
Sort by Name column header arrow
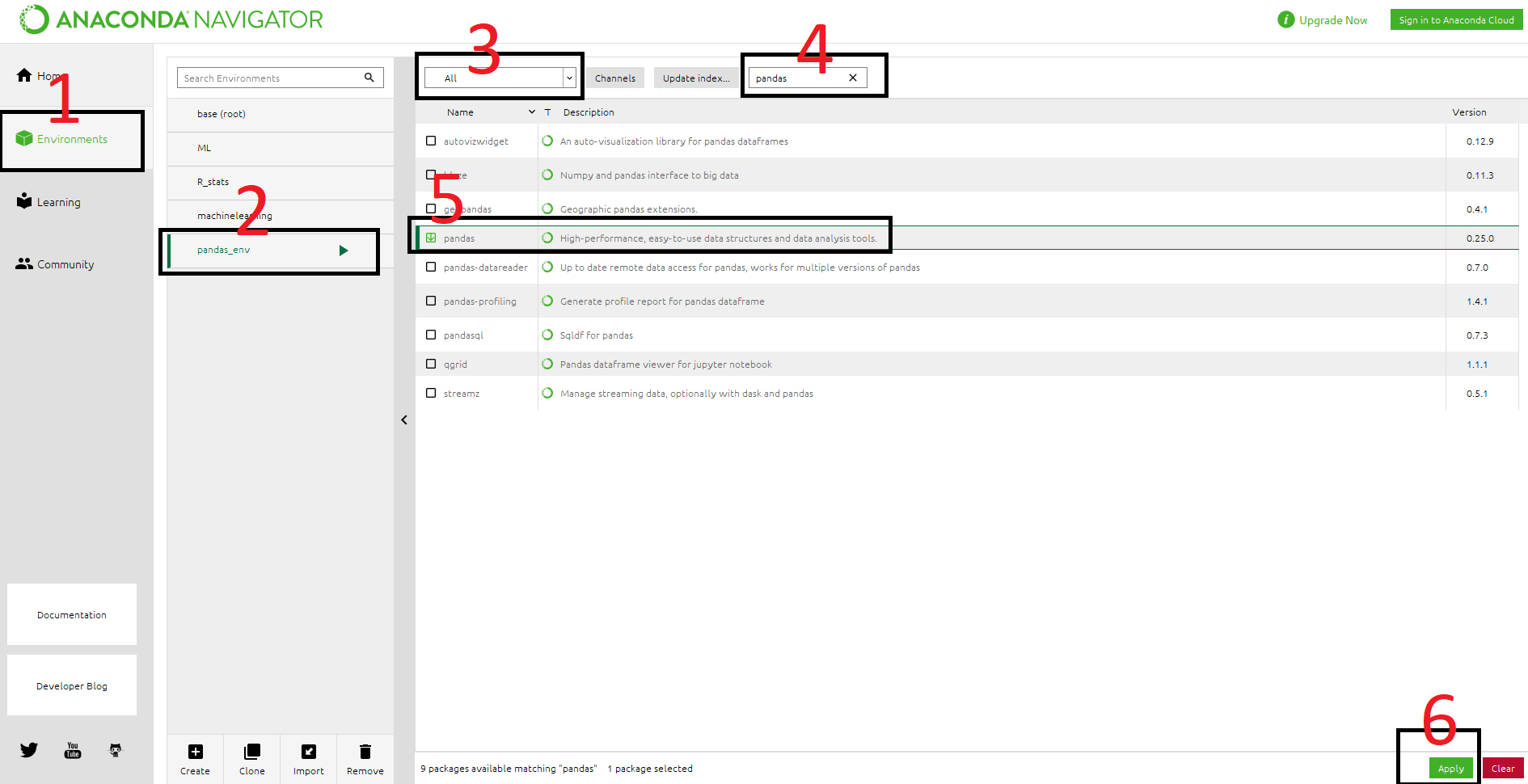pyautogui.click(x=532, y=112)
